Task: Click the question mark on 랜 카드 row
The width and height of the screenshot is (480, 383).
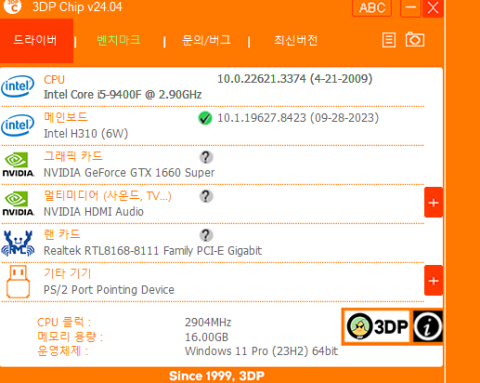Action: pos(206,235)
